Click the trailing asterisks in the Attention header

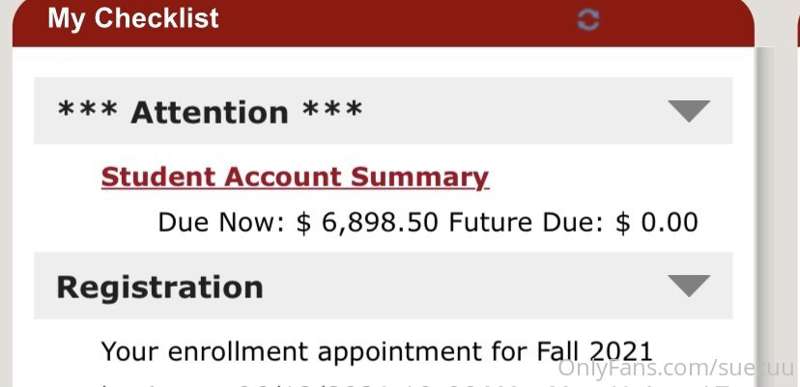332,109
